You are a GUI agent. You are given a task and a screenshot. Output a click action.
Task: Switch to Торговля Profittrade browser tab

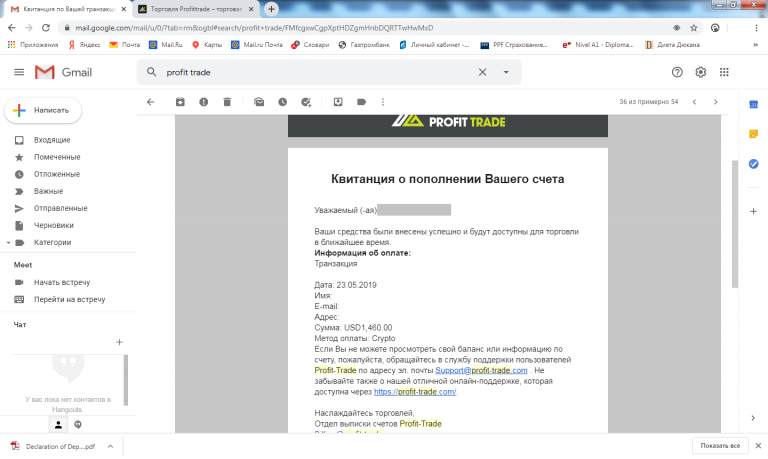(197, 9)
